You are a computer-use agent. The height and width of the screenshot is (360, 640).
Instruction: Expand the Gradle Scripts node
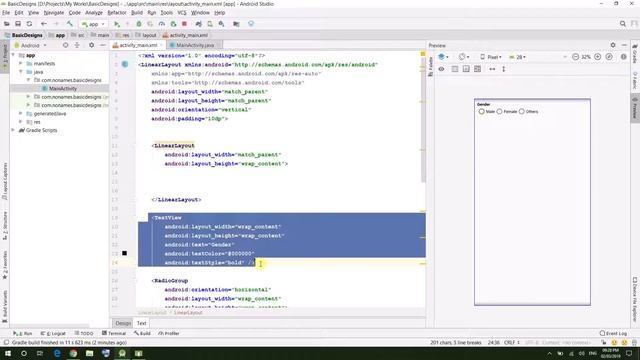pos(13,130)
